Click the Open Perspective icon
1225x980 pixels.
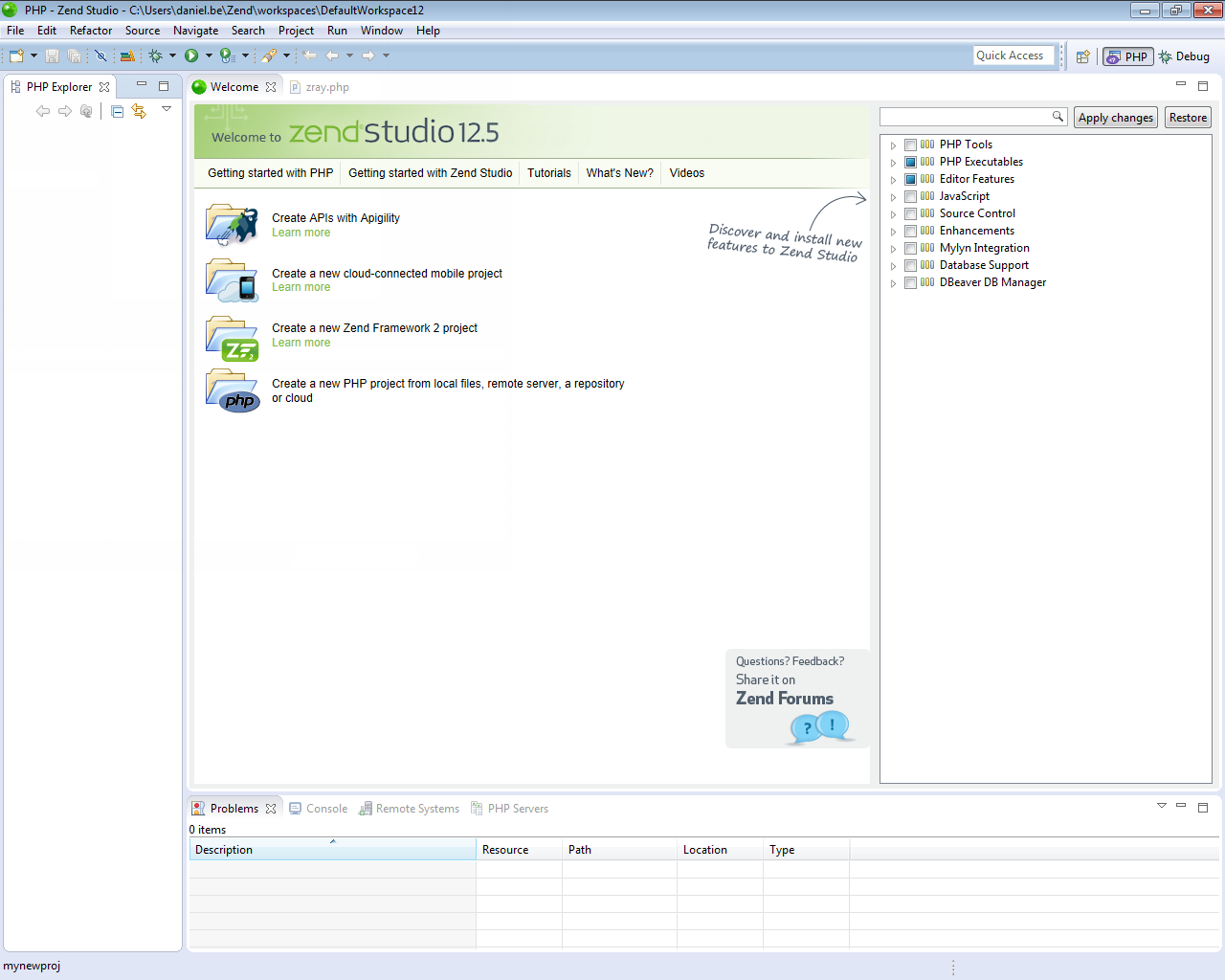pyautogui.click(x=1082, y=57)
